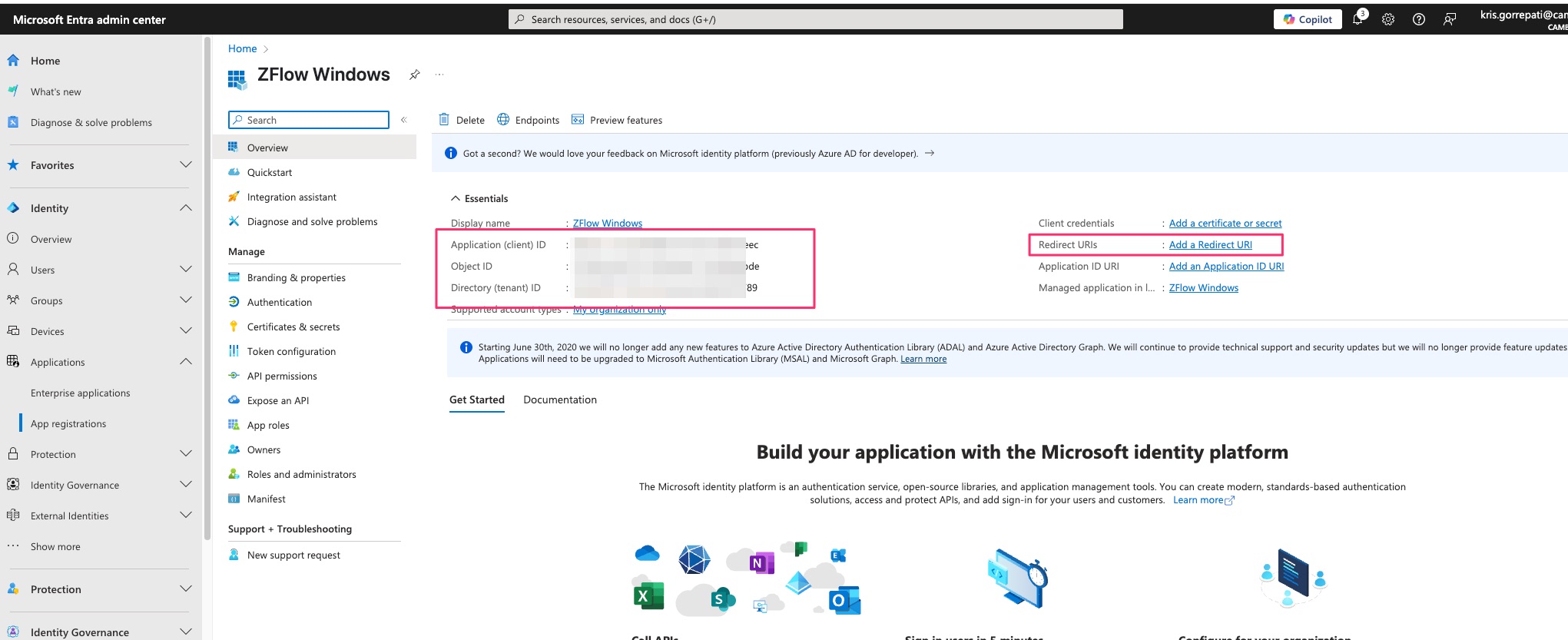Image resolution: width=1568 pixels, height=640 pixels.
Task: Open the help question mark icon
Action: coord(1419,19)
